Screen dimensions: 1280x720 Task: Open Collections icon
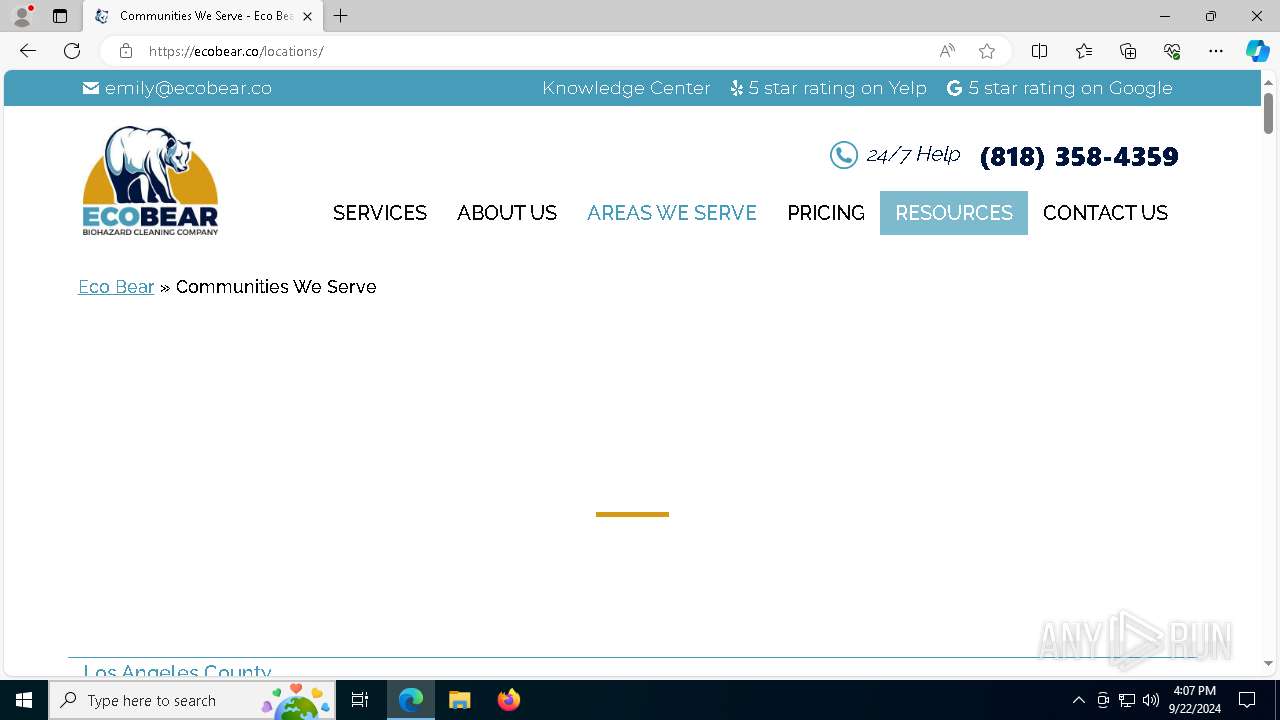[x=1128, y=51]
